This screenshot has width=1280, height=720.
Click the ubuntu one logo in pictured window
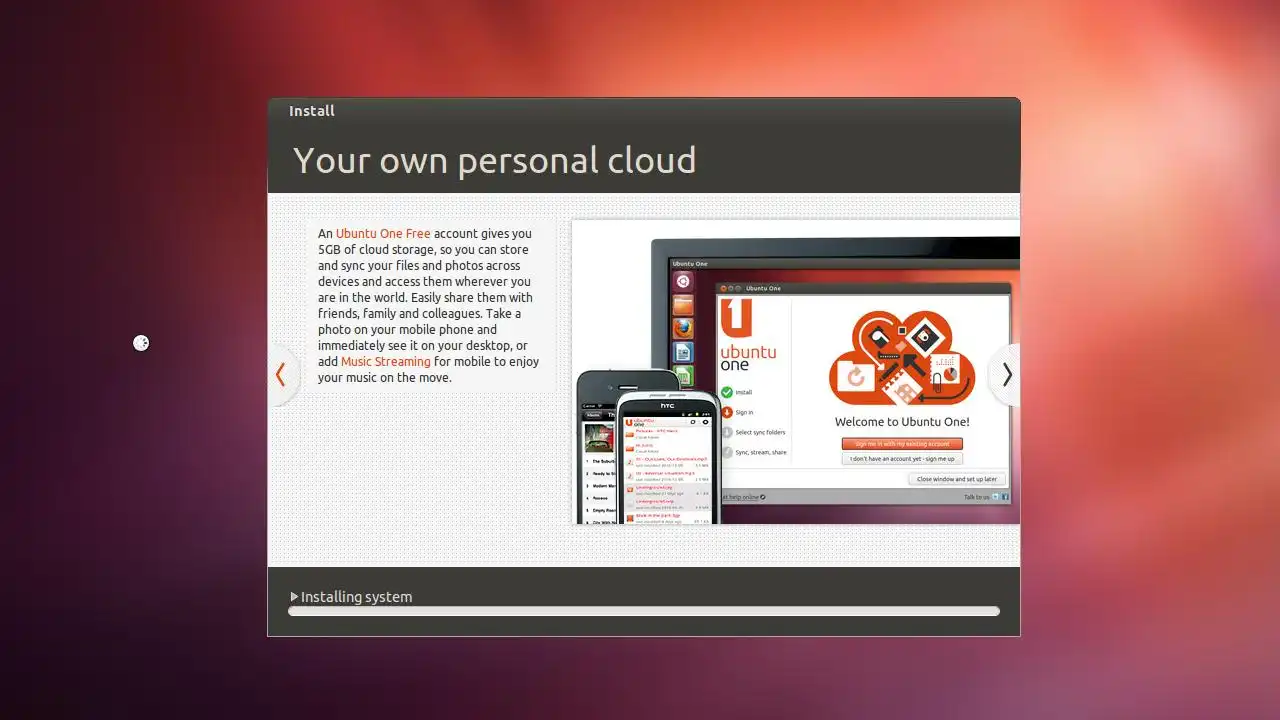click(747, 335)
